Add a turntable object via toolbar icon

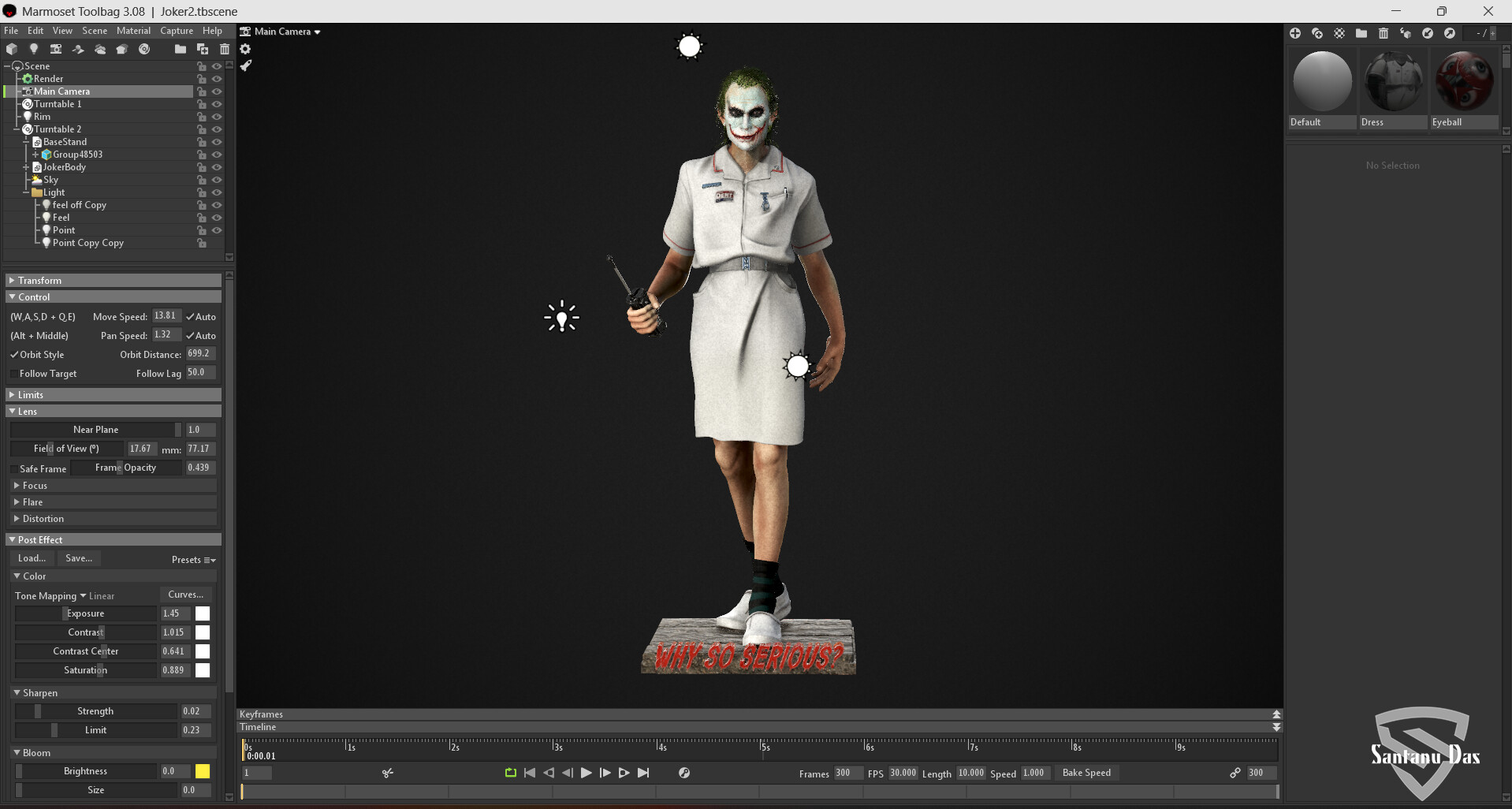(x=144, y=49)
